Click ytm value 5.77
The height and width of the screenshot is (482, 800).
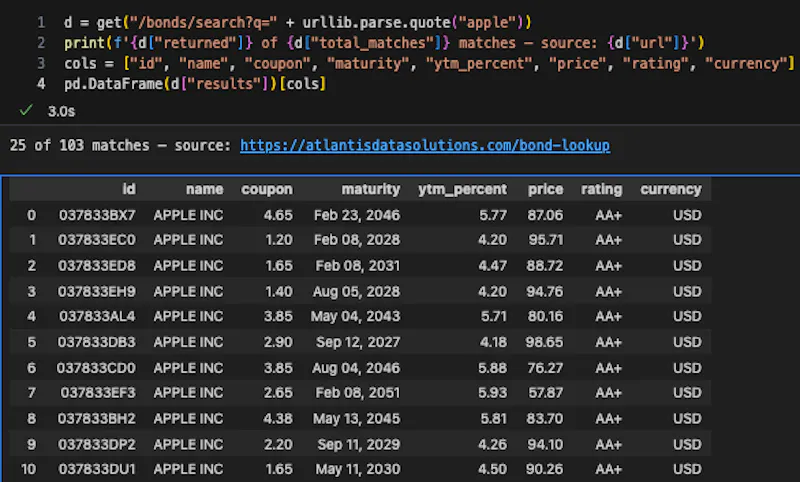(x=493, y=215)
